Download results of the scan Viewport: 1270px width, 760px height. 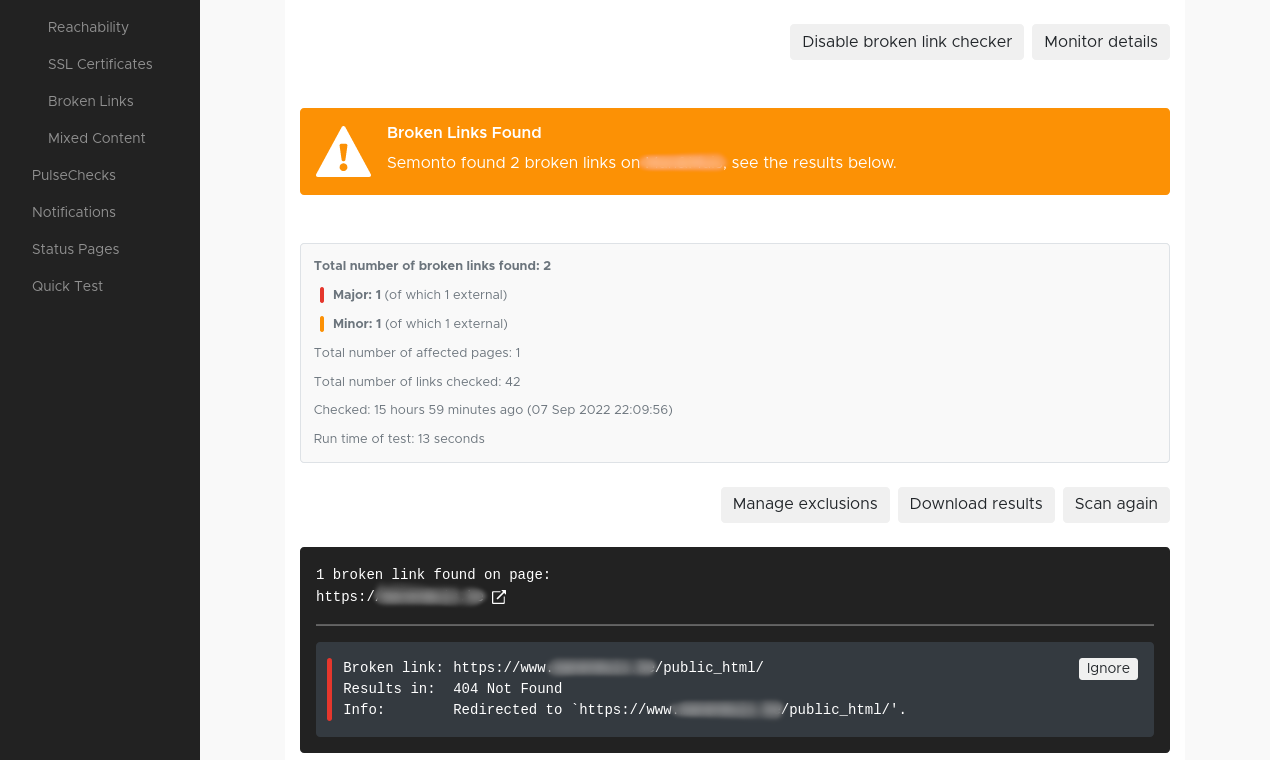975,504
